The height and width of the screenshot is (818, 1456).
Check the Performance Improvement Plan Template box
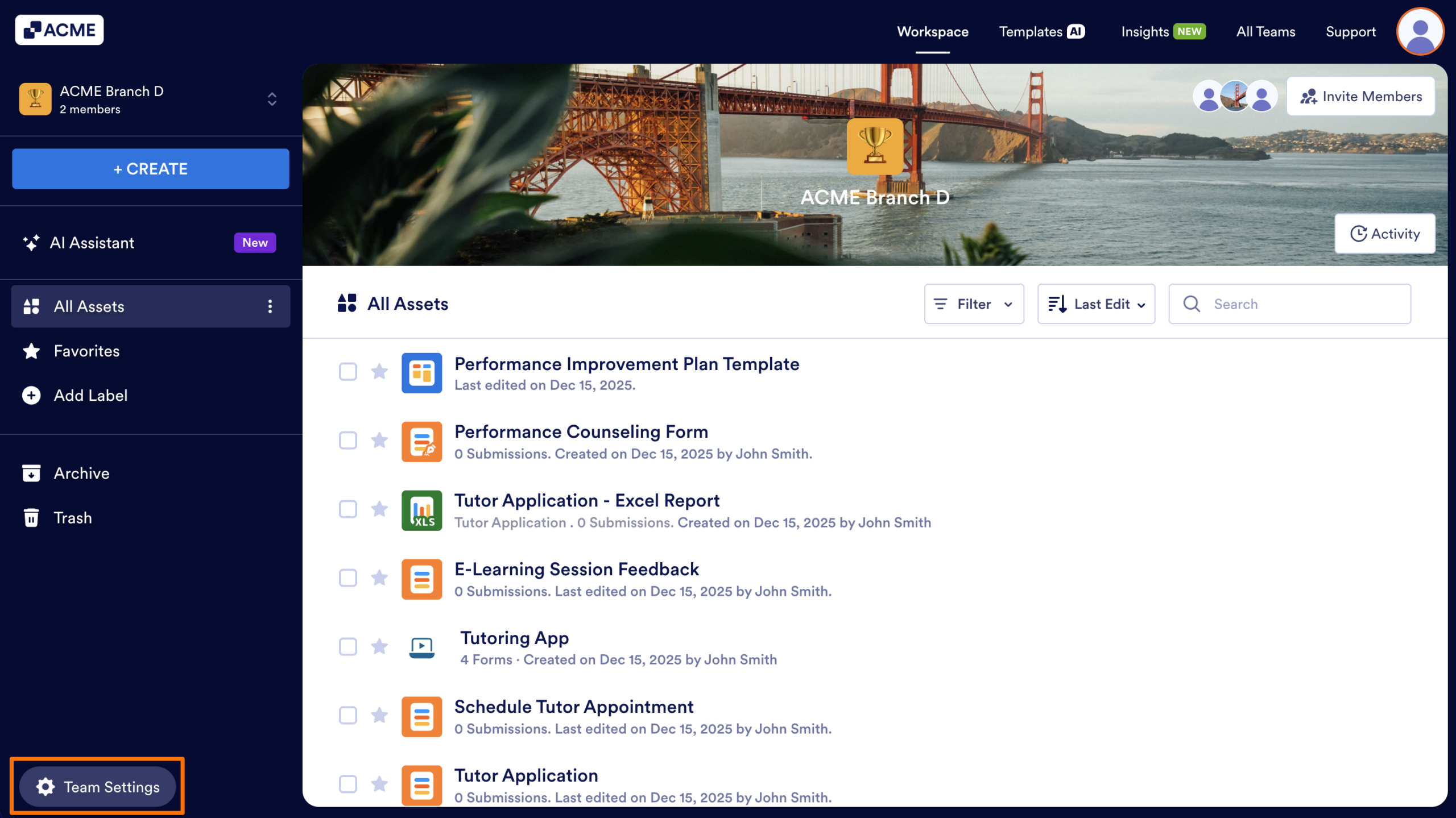coord(348,372)
